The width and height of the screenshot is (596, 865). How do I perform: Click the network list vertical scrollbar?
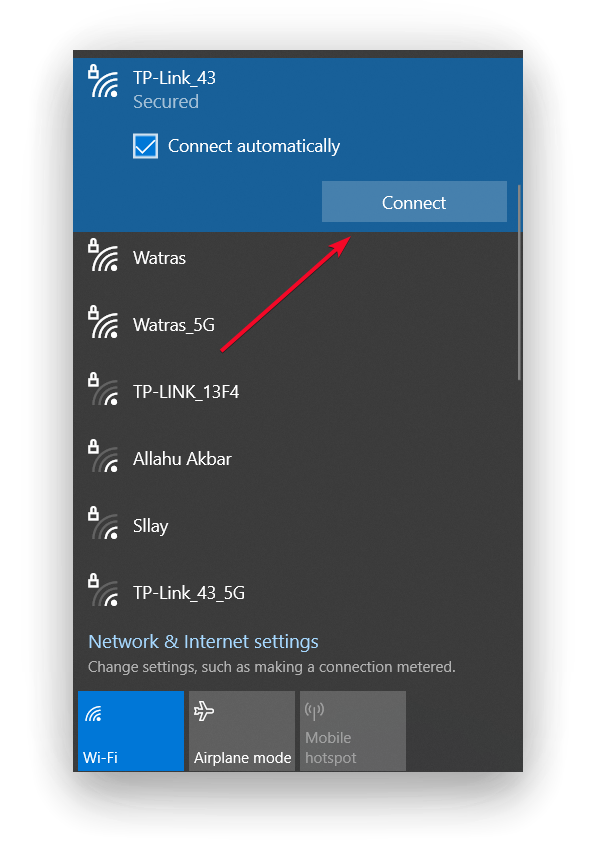coord(519,282)
